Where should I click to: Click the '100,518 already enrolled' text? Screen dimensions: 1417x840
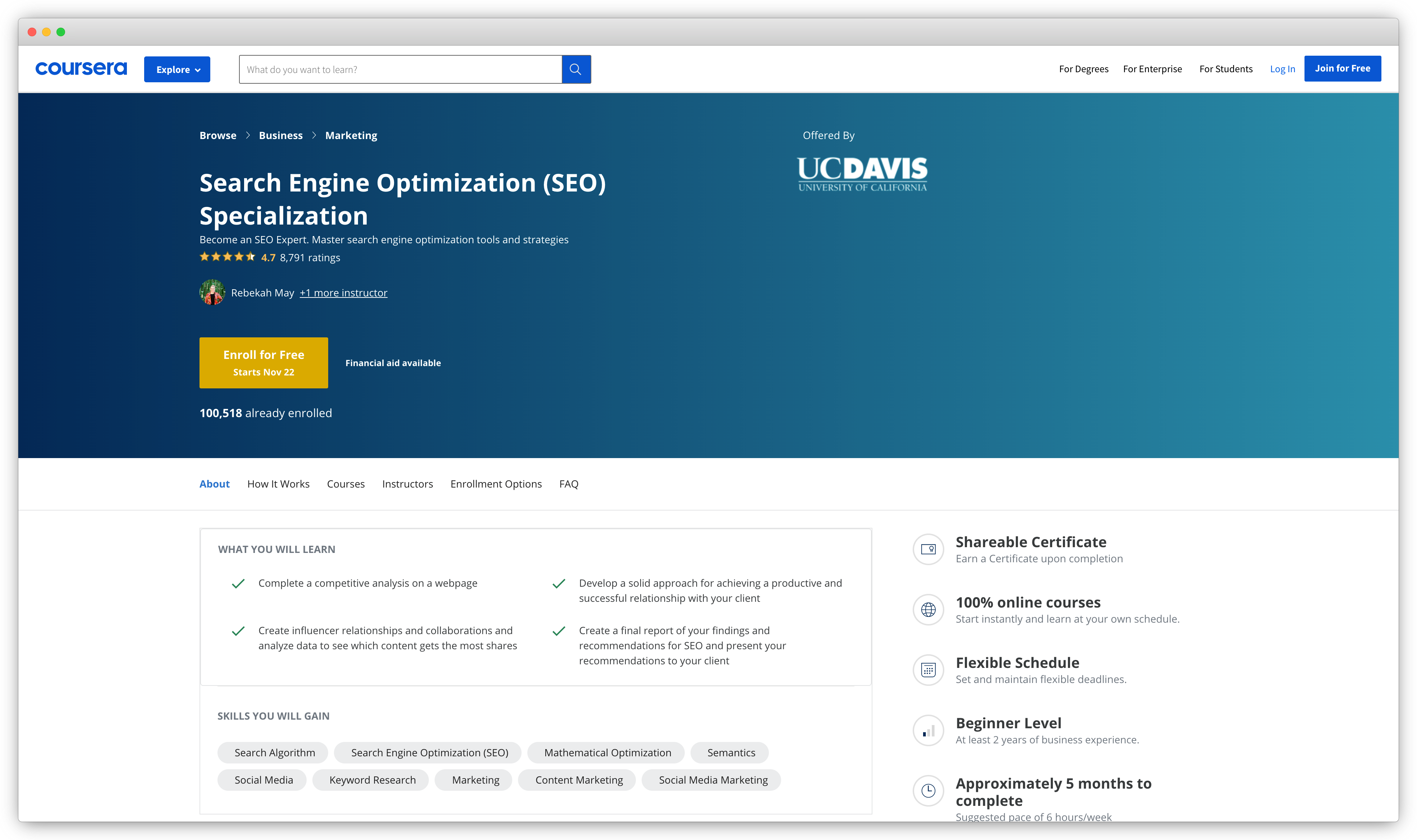tap(266, 413)
